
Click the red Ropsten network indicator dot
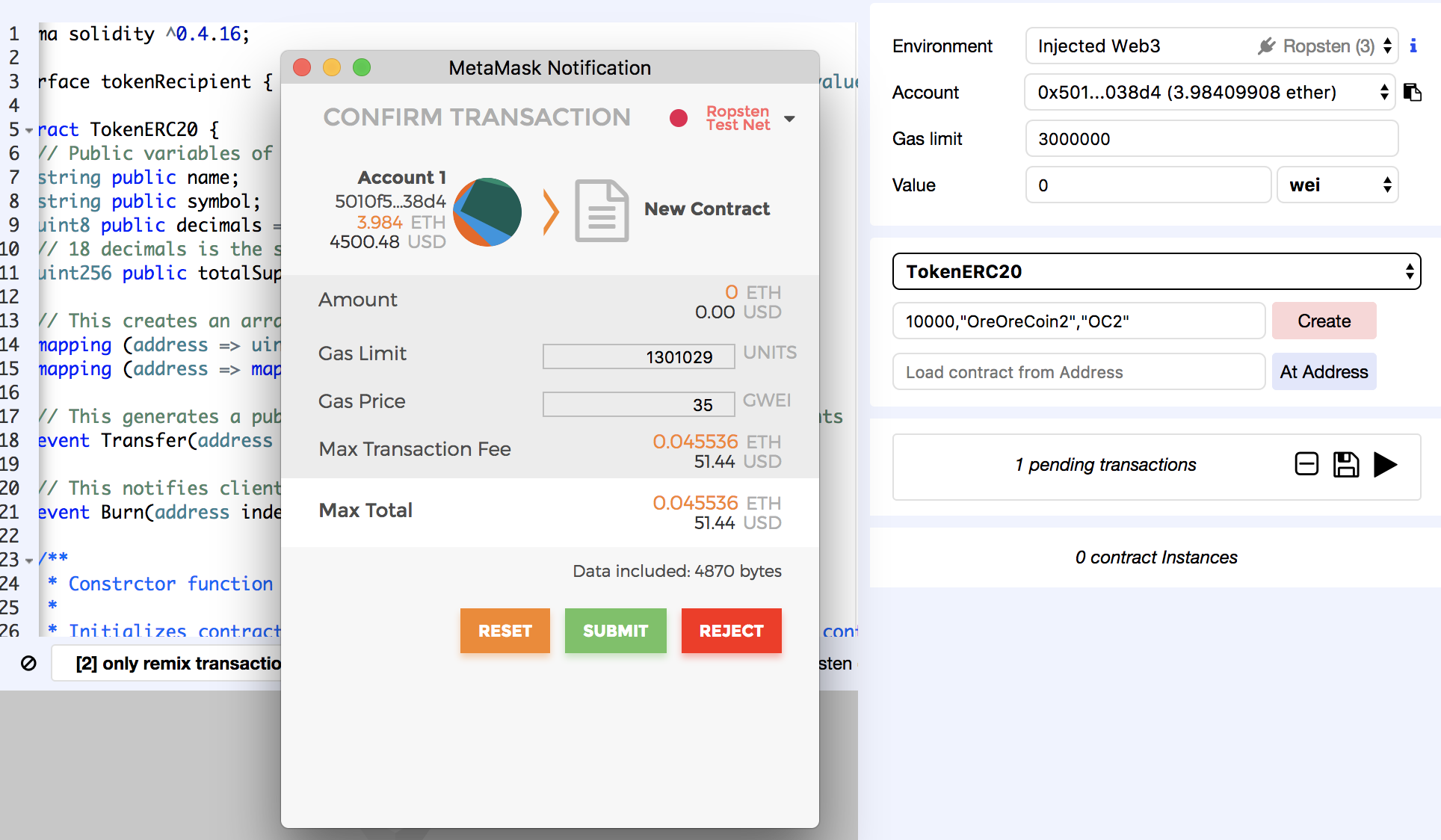(679, 118)
